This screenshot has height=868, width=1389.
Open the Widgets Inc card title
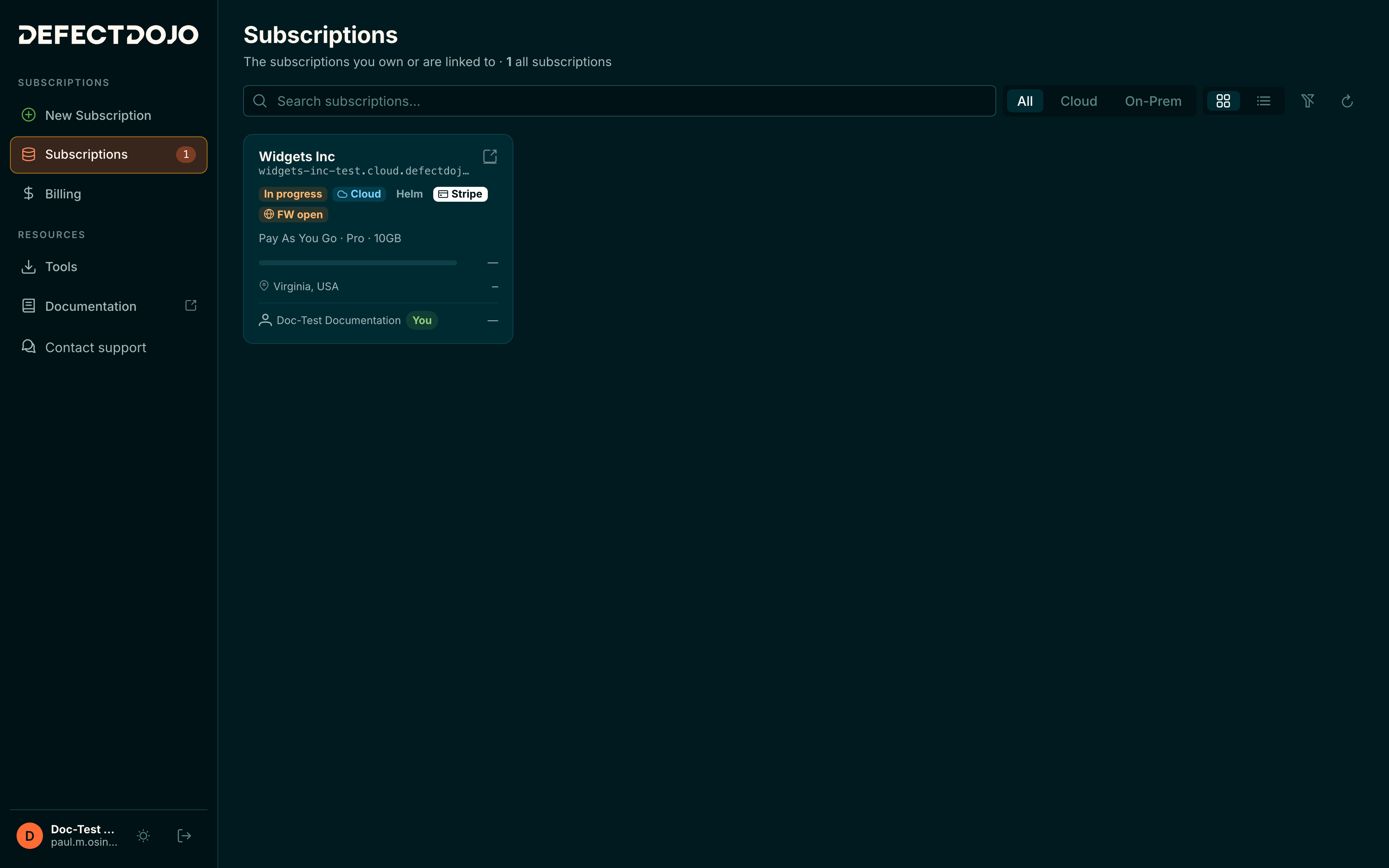pos(297,156)
